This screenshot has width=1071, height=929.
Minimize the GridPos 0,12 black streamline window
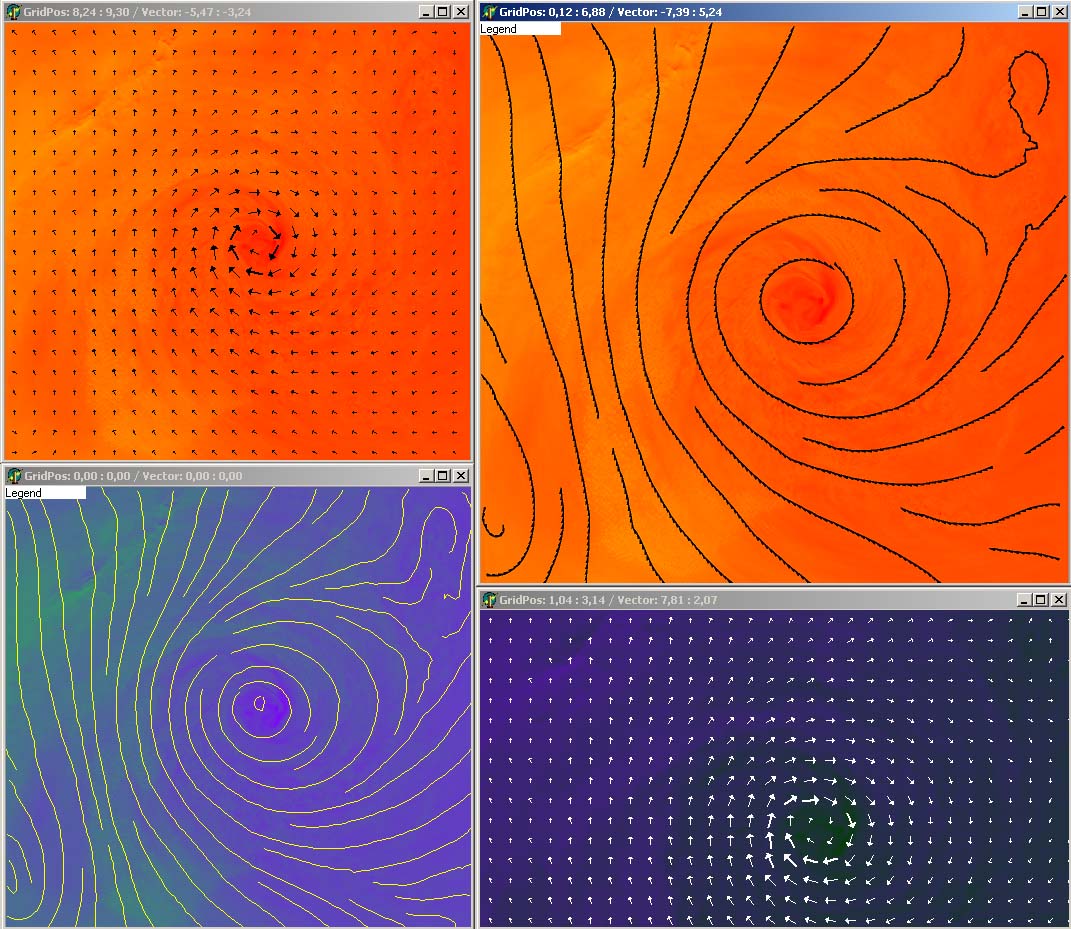(x=1025, y=12)
